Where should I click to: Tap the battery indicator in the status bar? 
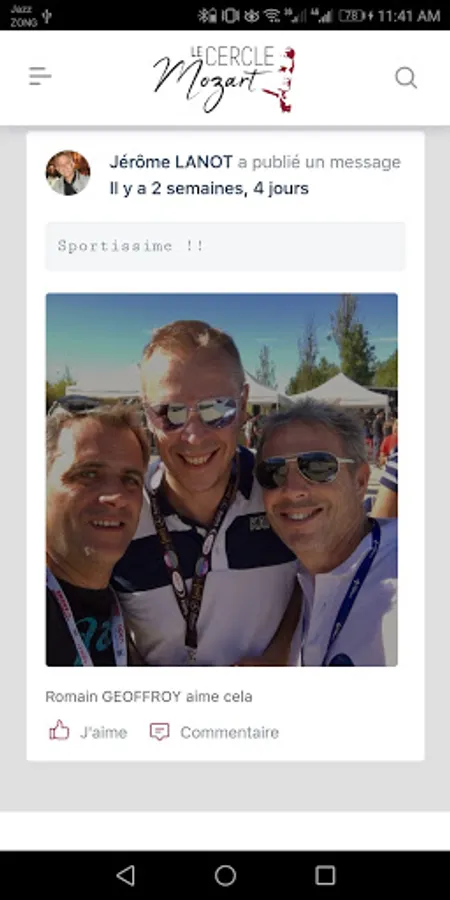click(352, 15)
